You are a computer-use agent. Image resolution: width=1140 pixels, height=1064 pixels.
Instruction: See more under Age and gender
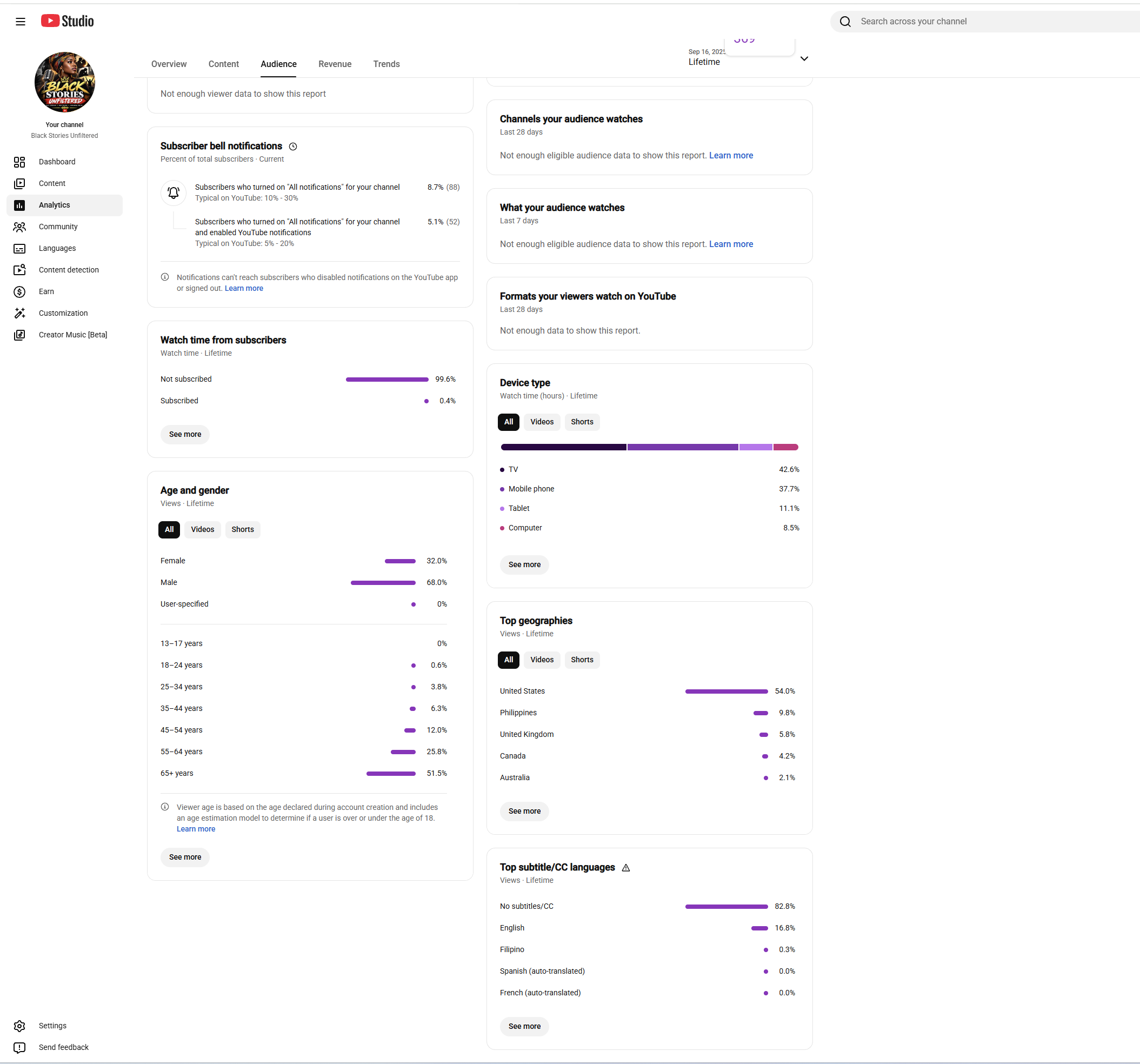pyautogui.click(x=185, y=856)
